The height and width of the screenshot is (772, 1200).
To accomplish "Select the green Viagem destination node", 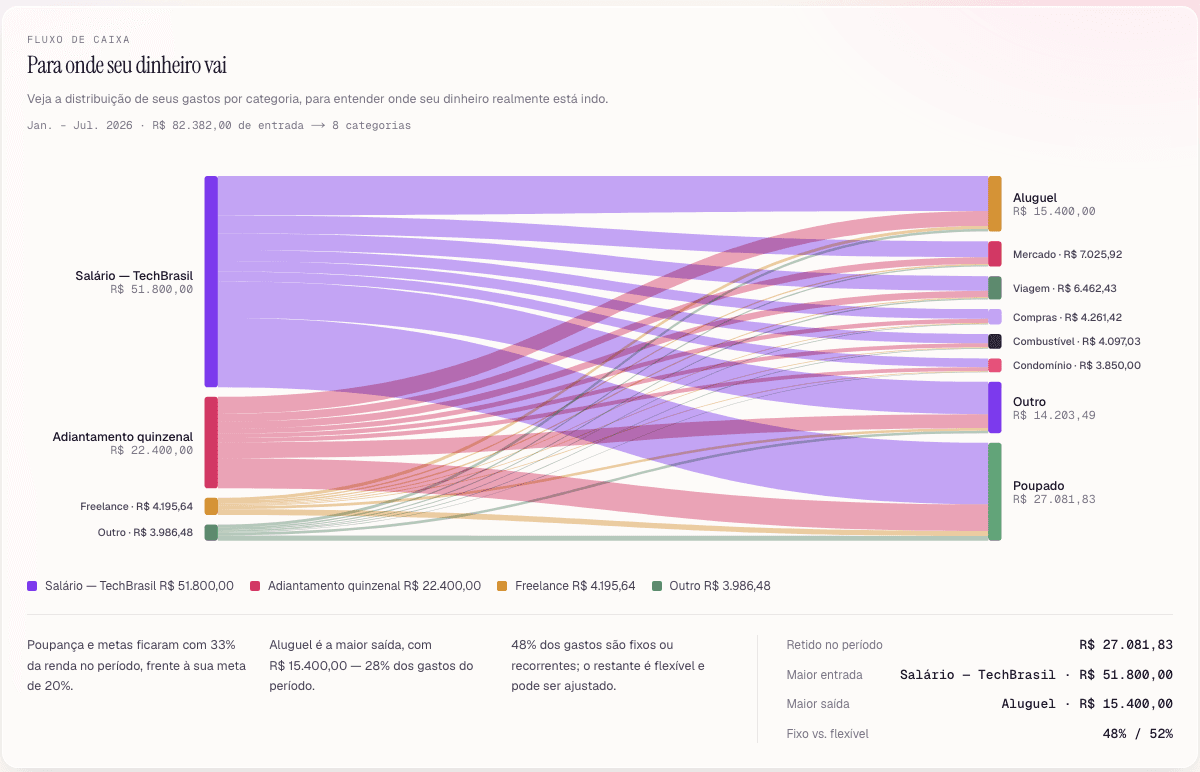I will click(995, 288).
